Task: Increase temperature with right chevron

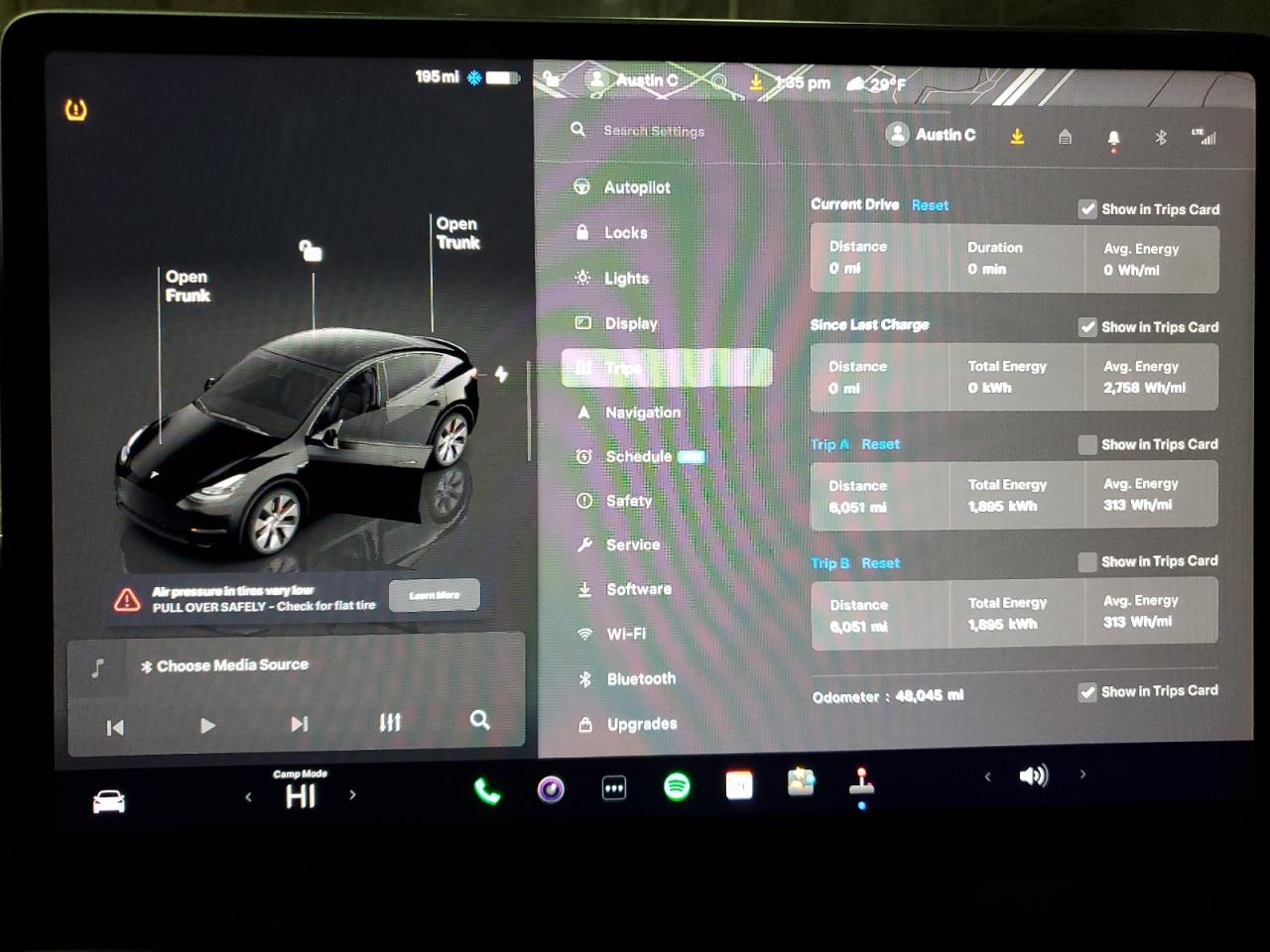Action: click(352, 794)
